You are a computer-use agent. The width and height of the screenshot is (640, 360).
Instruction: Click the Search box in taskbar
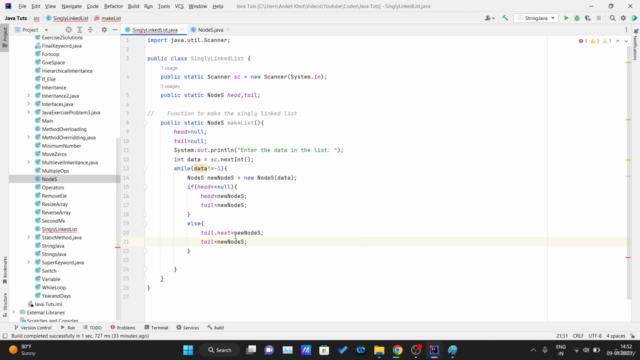[x=220, y=350]
